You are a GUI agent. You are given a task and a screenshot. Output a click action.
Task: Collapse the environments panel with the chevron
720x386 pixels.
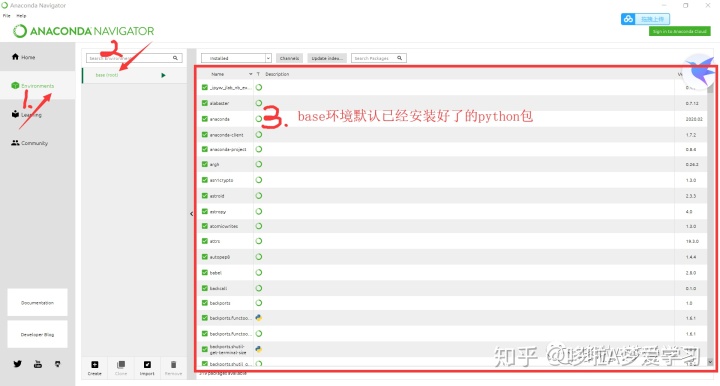[x=191, y=213]
